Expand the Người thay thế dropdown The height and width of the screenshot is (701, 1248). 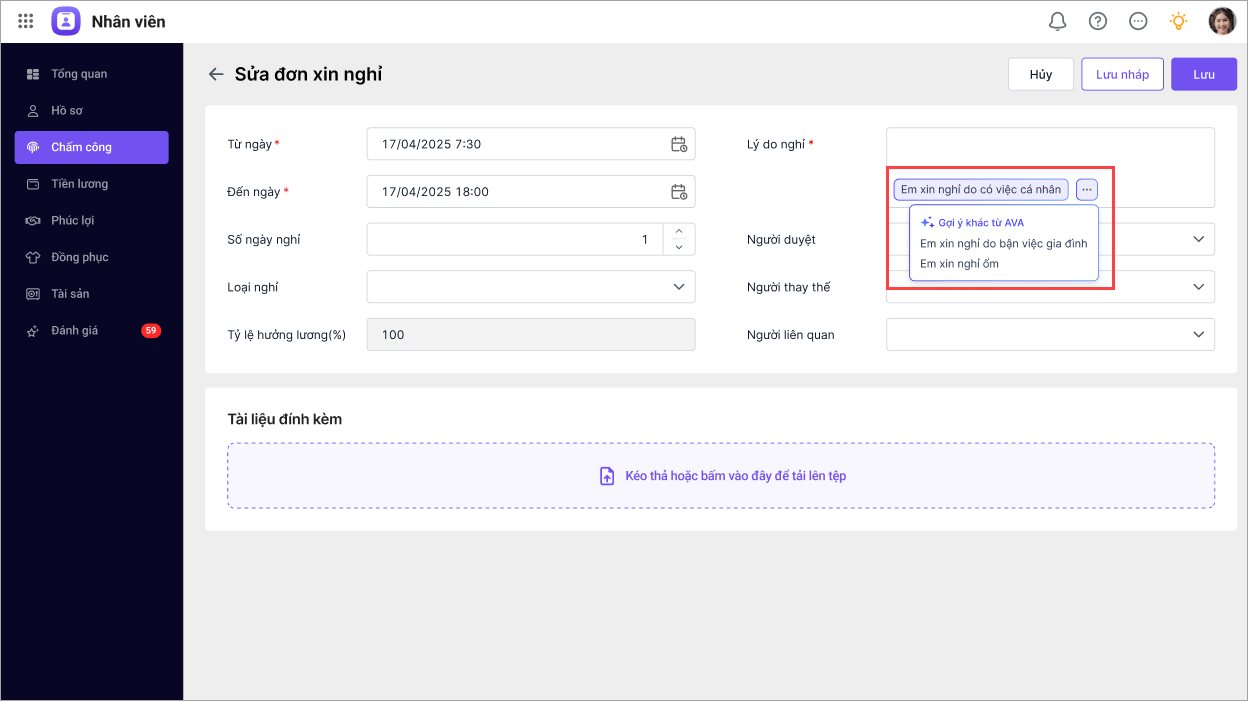pyautogui.click(x=1199, y=287)
